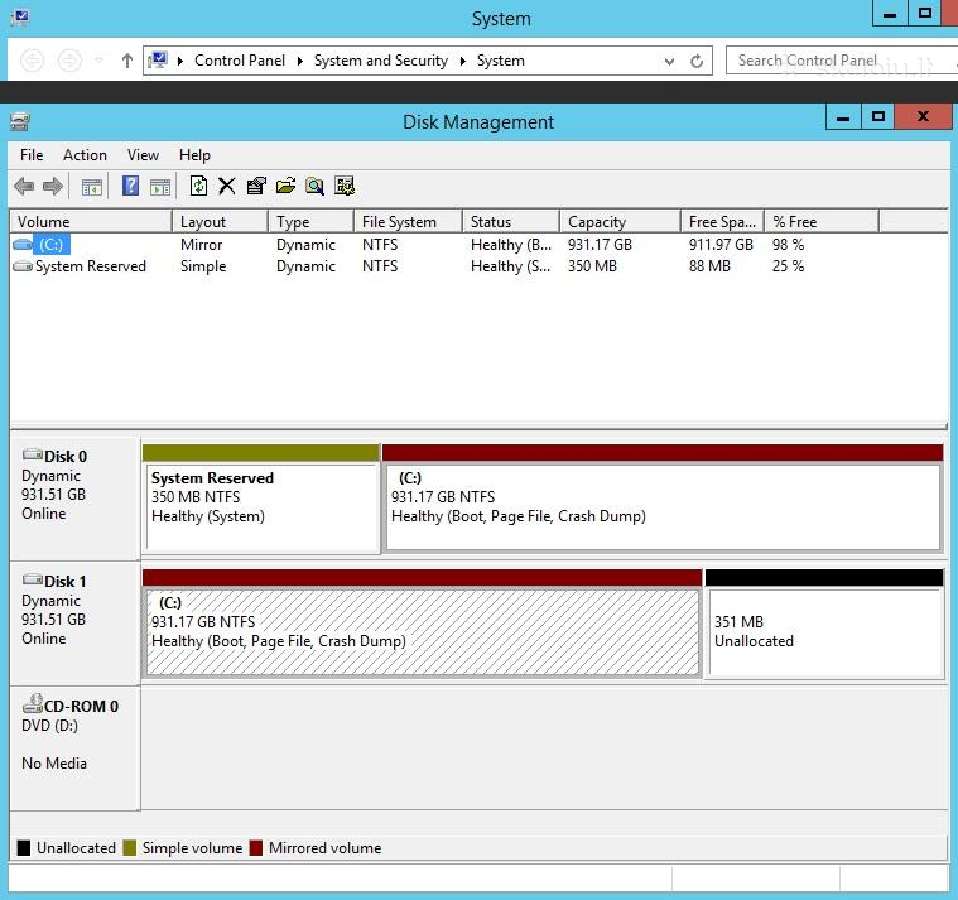Click the refresh icon in System address bar
The width and height of the screenshot is (958, 900).
coord(696,61)
